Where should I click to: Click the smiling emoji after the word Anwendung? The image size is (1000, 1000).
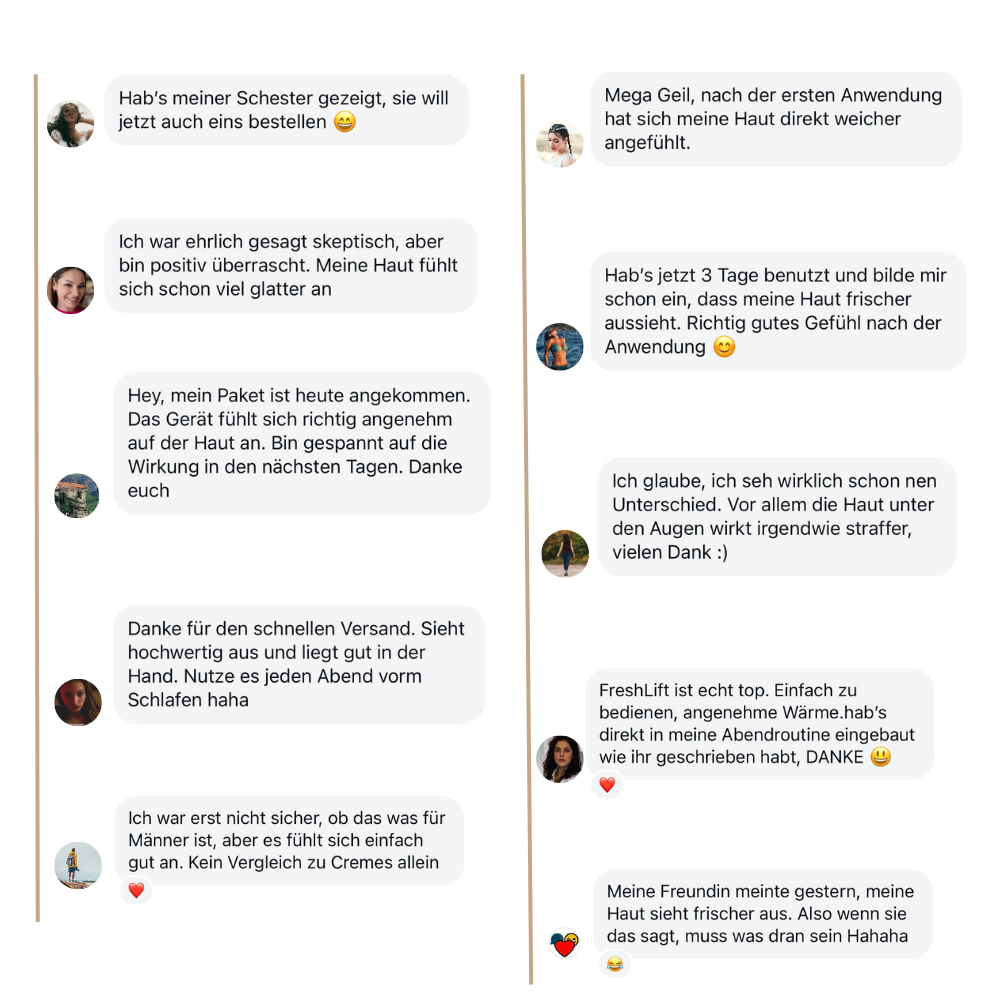click(x=724, y=347)
